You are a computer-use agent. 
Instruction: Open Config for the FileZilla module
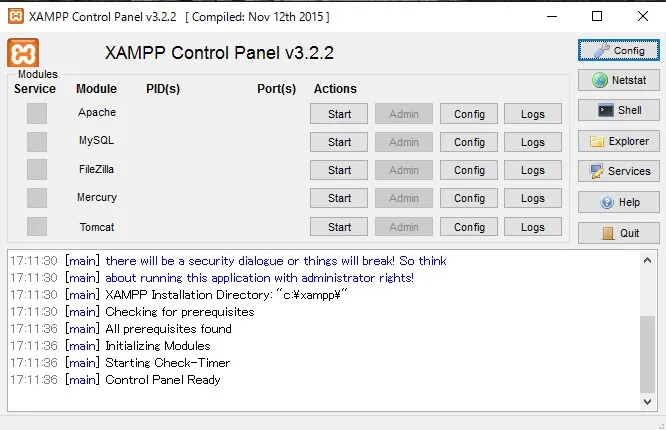pyautogui.click(x=469, y=170)
